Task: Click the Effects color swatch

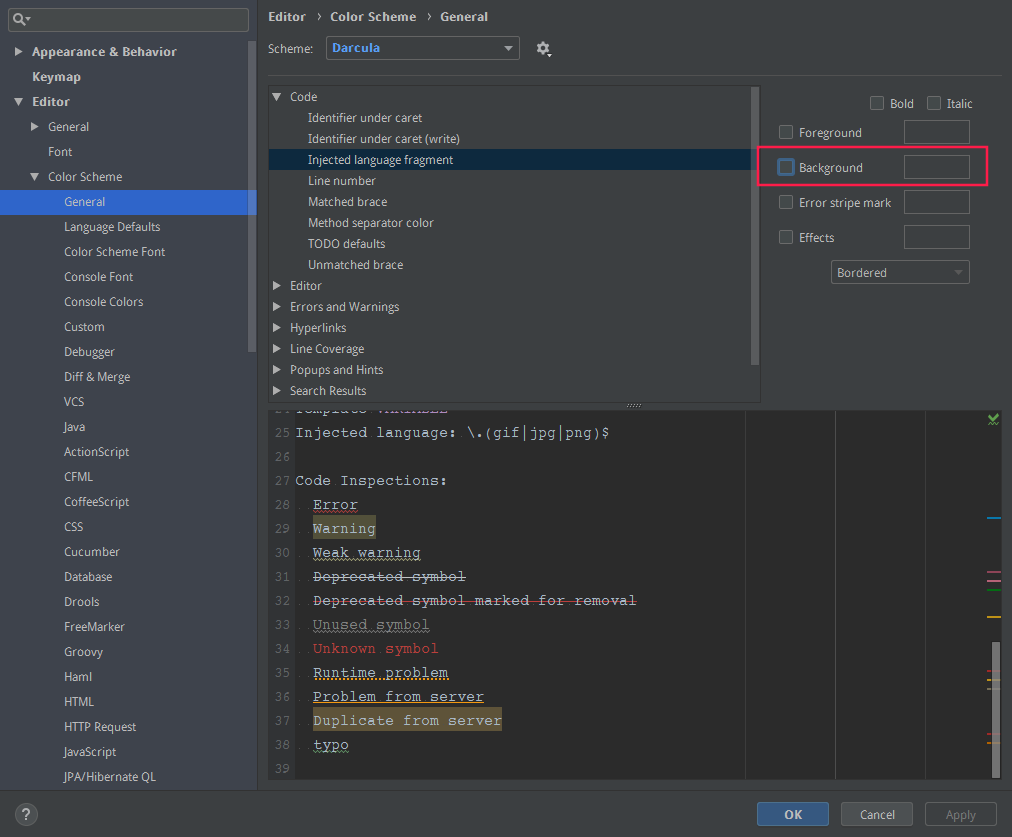Action: pos(936,237)
